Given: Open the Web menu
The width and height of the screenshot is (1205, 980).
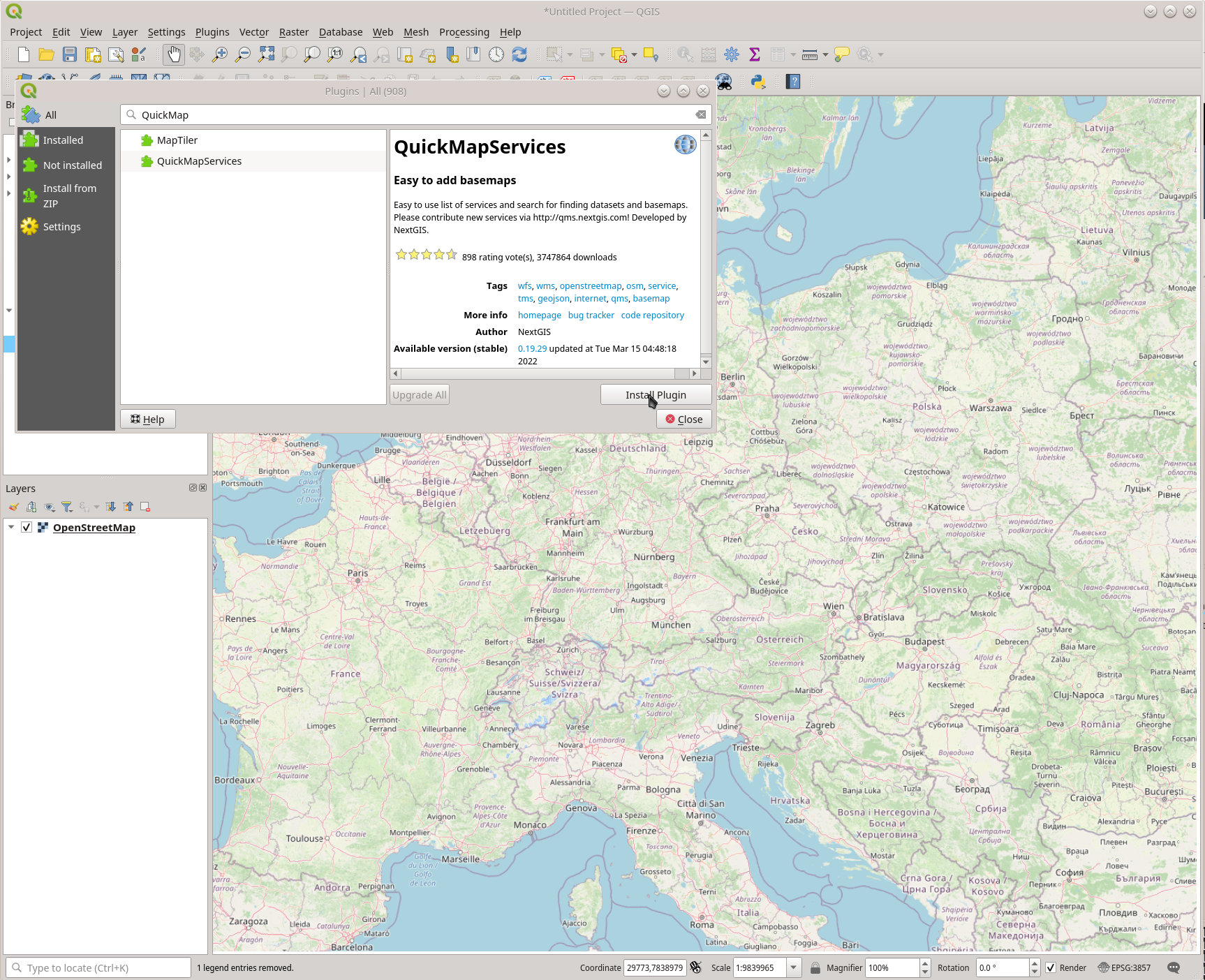Looking at the screenshot, I should click(383, 32).
